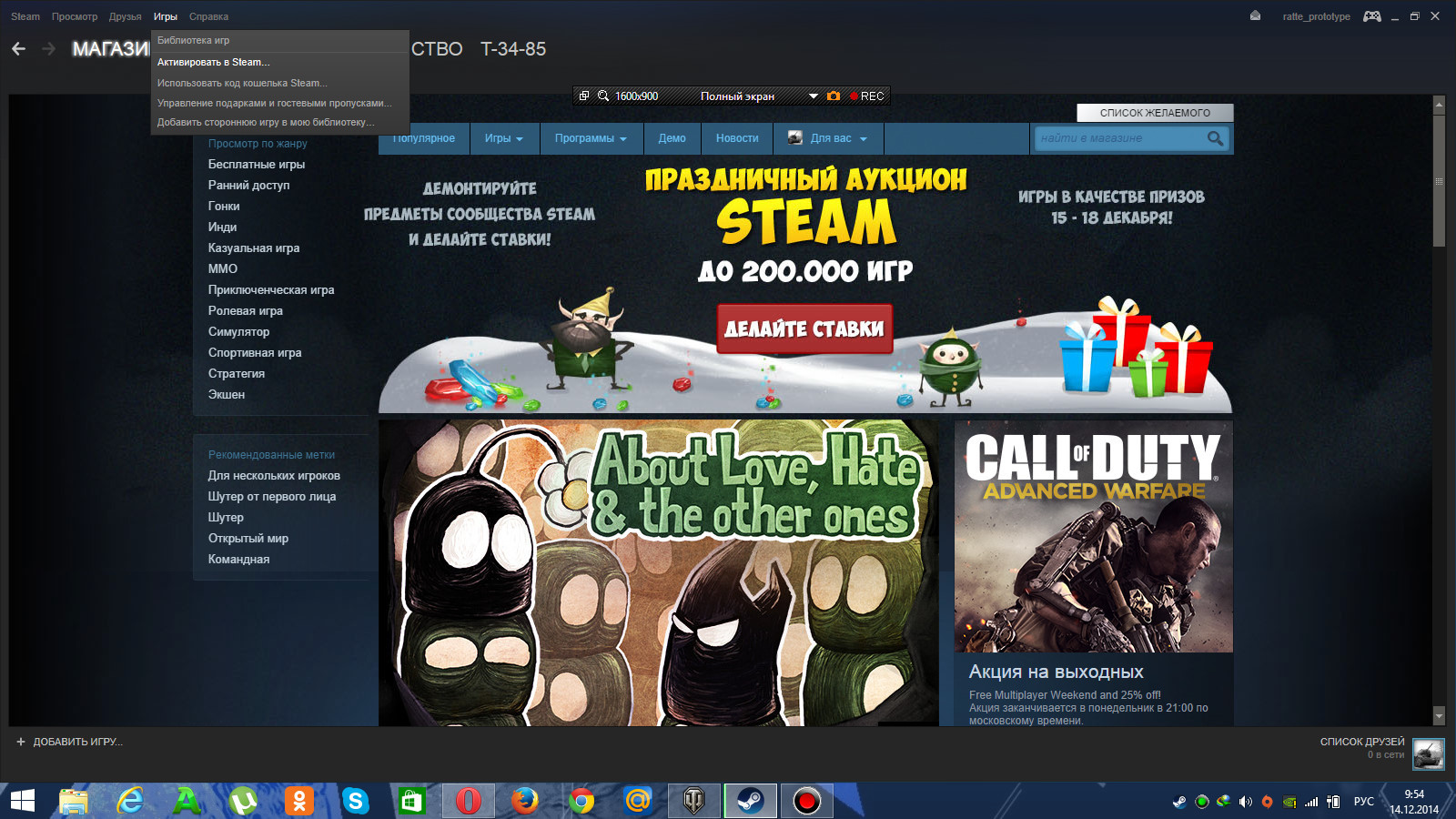Image resolution: width=1456 pixels, height=819 pixels.
Task: Open Skype from the taskbar
Action: point(356,801)
